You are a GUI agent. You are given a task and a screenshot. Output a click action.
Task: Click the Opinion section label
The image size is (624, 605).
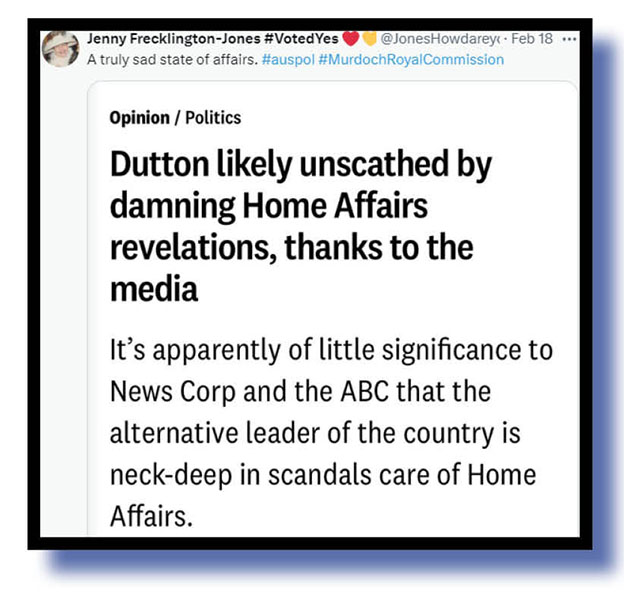(140, 118)
